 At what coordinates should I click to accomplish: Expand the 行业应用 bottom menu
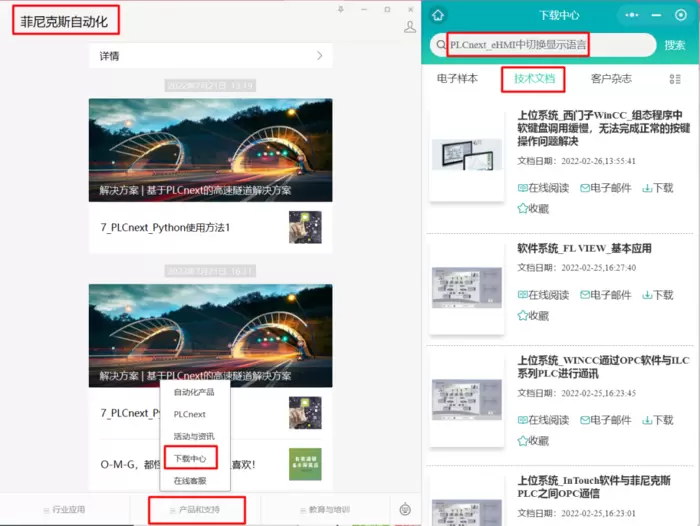[68, 509]
